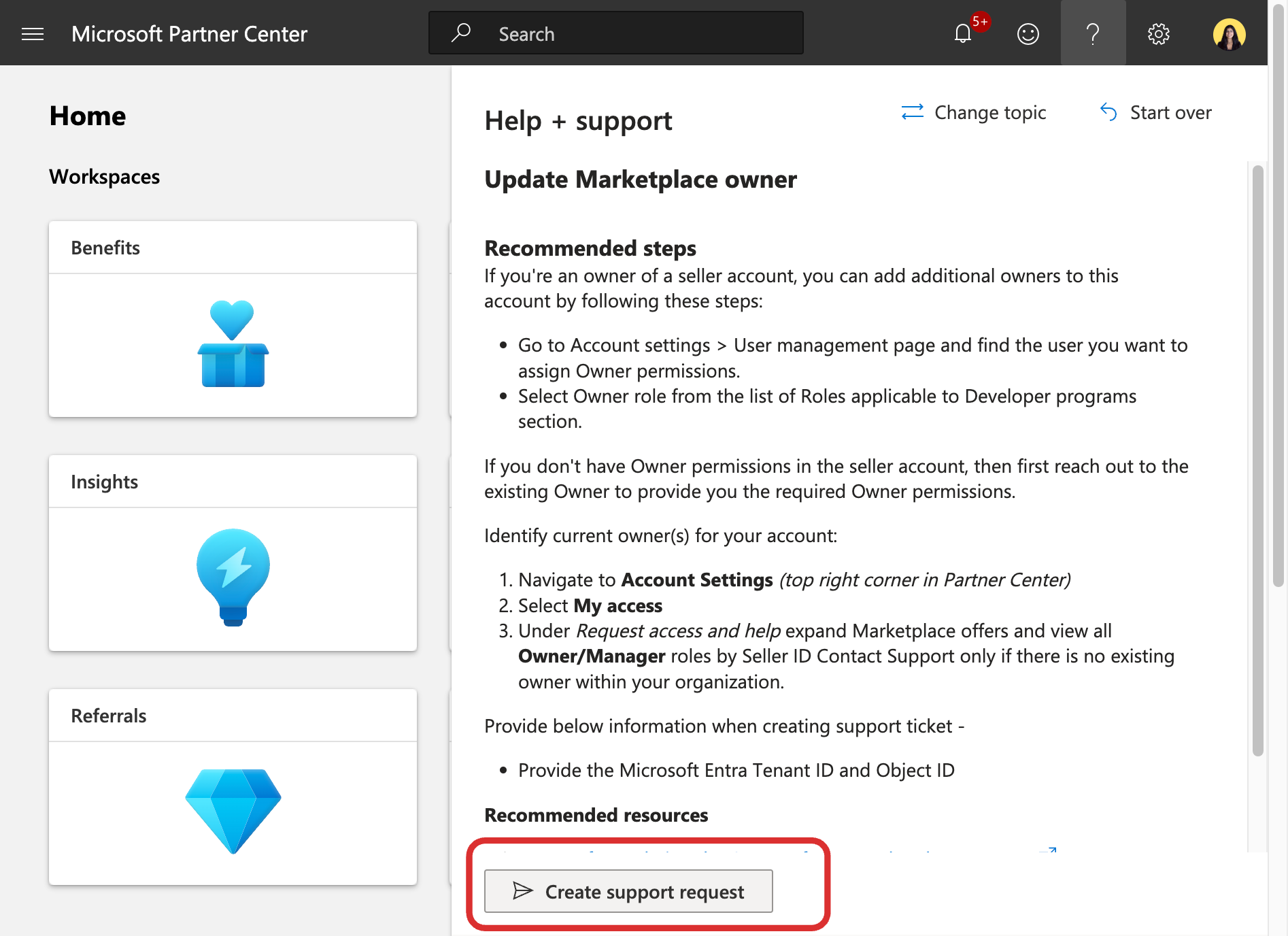Click the bold Account Settings text
The height and width of the screenshot is (936, 1288).
tap(697, 580)
